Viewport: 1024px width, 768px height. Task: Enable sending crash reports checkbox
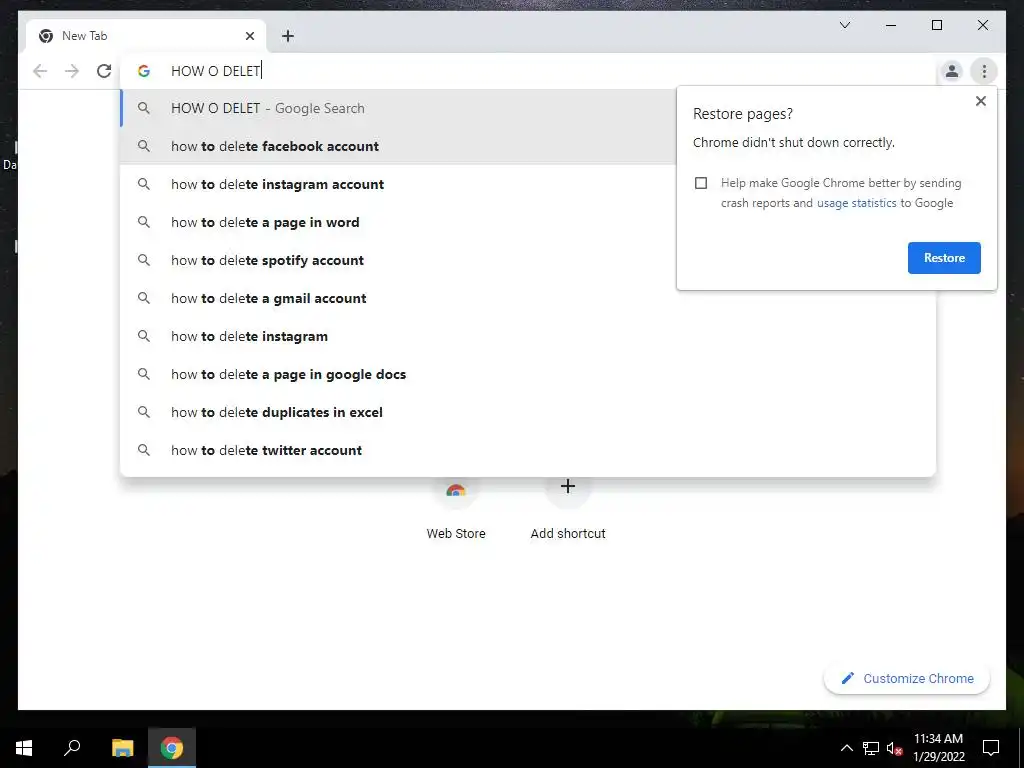pyautogui.click(x=701, y=183)
